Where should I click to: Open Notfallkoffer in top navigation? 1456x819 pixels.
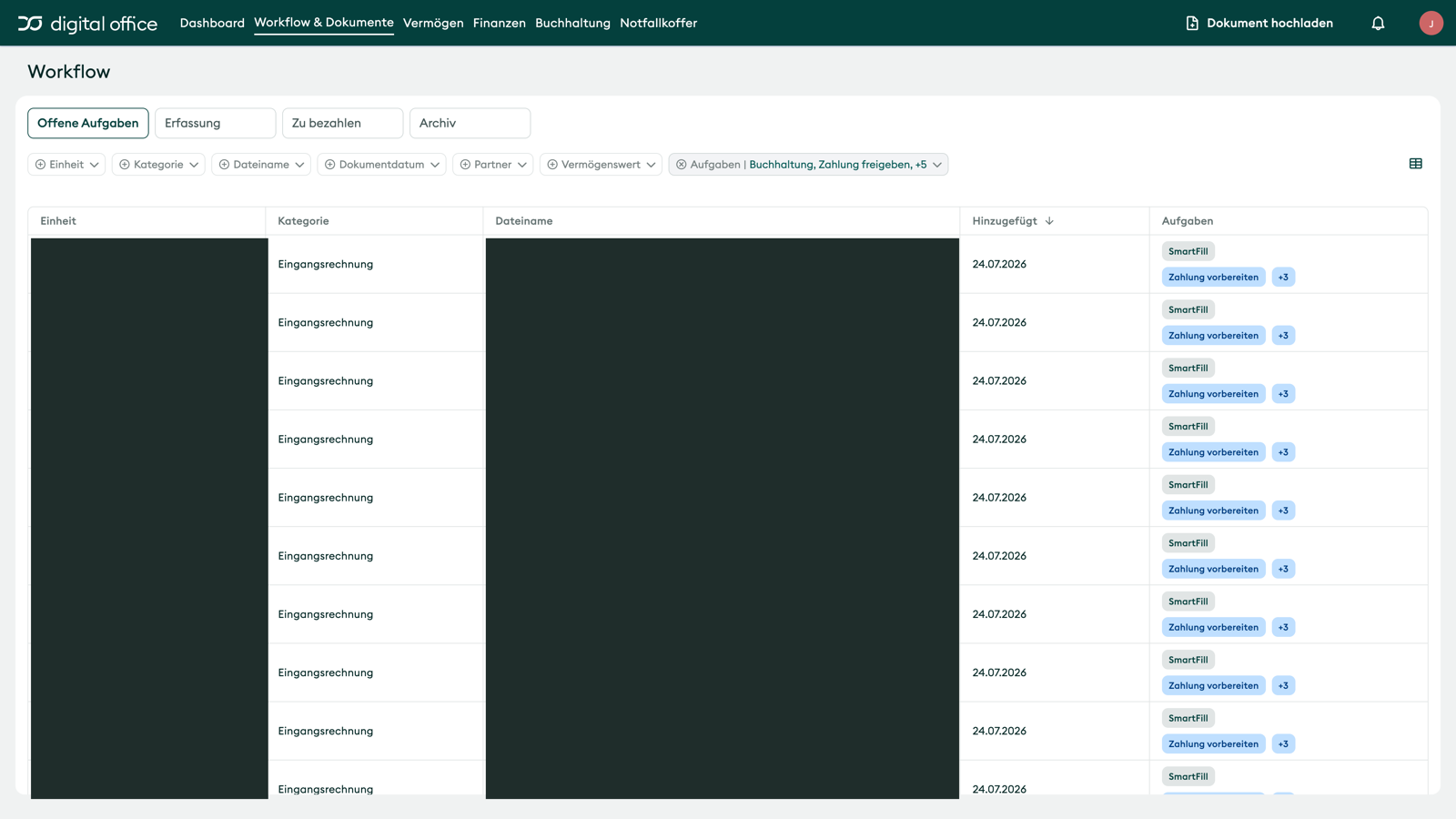click(658, 24)
